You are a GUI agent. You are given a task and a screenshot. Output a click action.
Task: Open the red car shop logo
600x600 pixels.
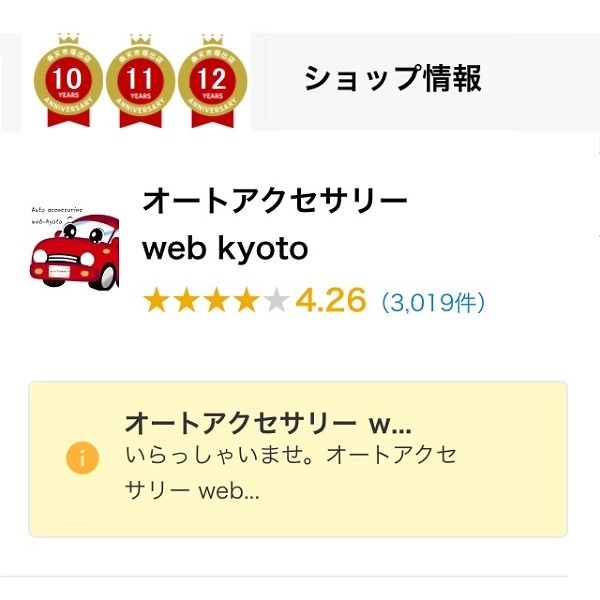tap(73, 254)
